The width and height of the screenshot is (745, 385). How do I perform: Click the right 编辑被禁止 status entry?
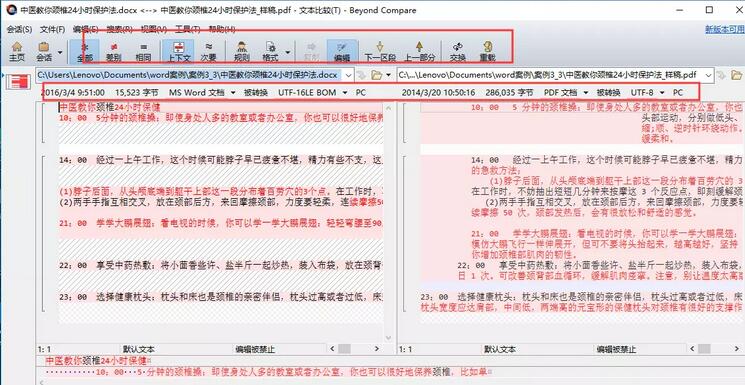616,349
